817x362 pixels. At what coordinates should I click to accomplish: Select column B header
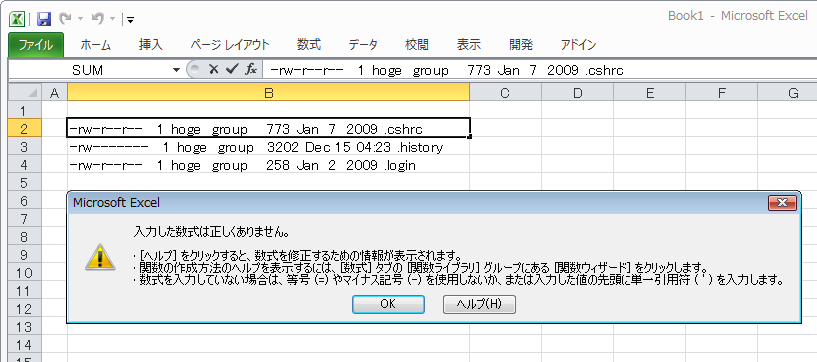tap(268, 93)
